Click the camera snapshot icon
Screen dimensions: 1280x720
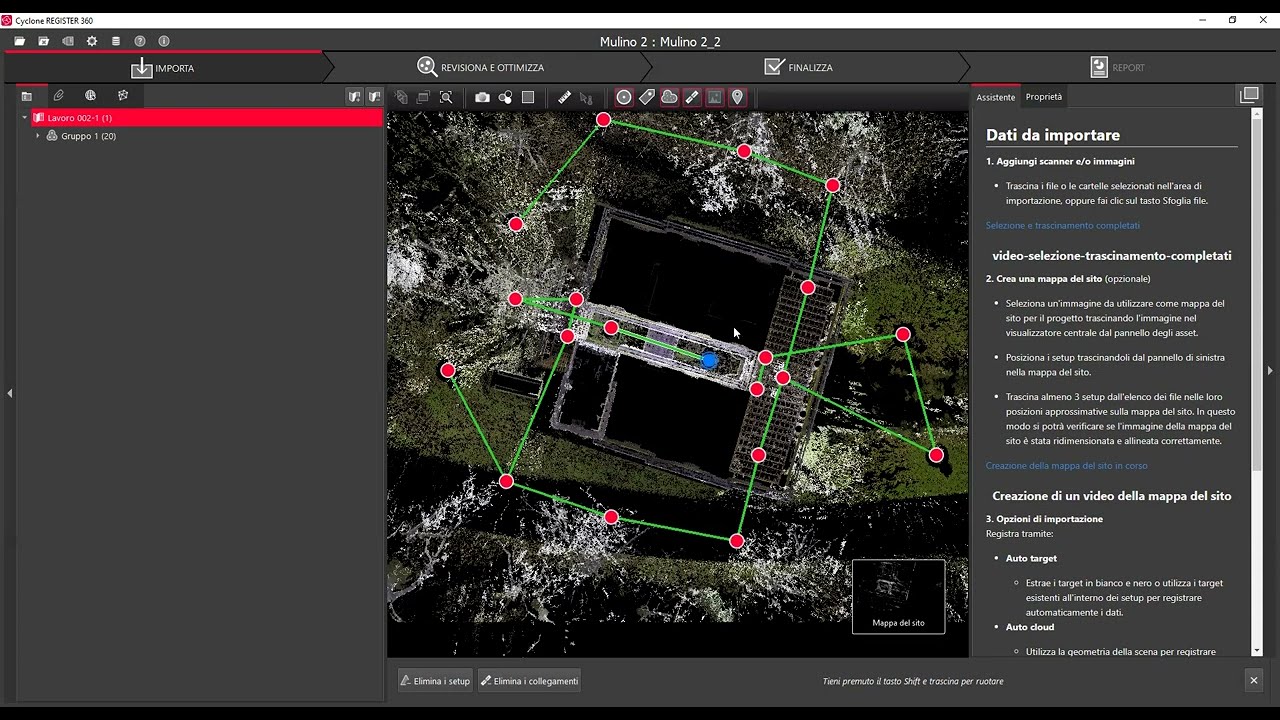point(482,97)
